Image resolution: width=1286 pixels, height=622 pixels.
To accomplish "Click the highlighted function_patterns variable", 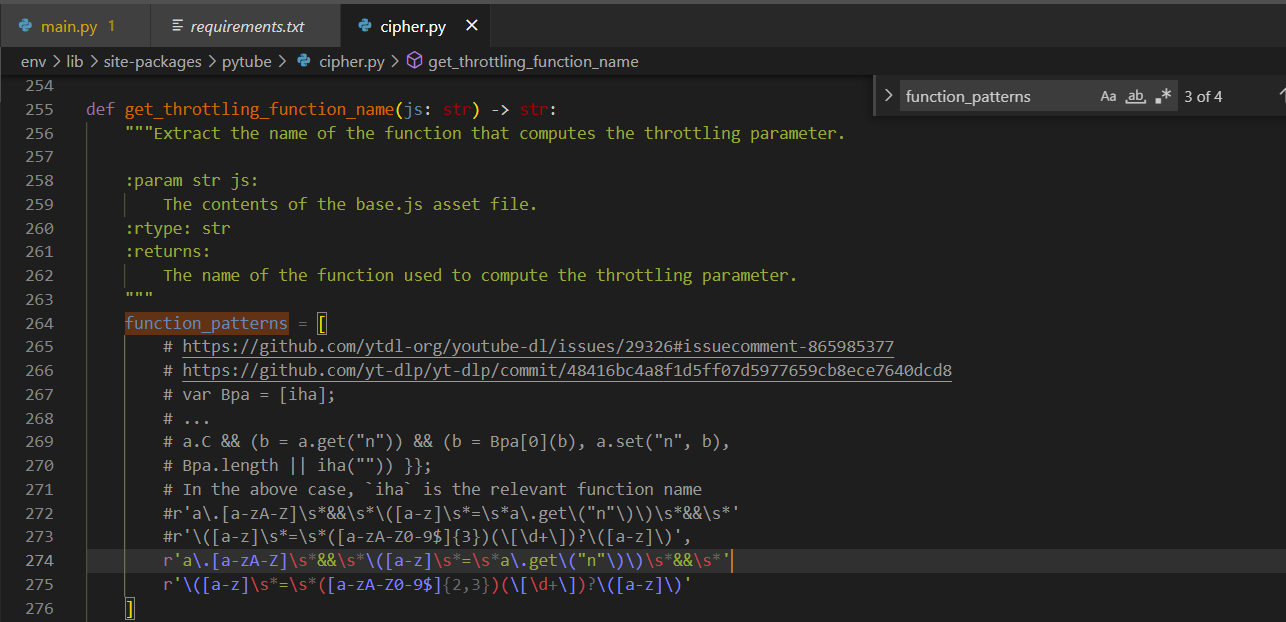I will pos(206,323).
